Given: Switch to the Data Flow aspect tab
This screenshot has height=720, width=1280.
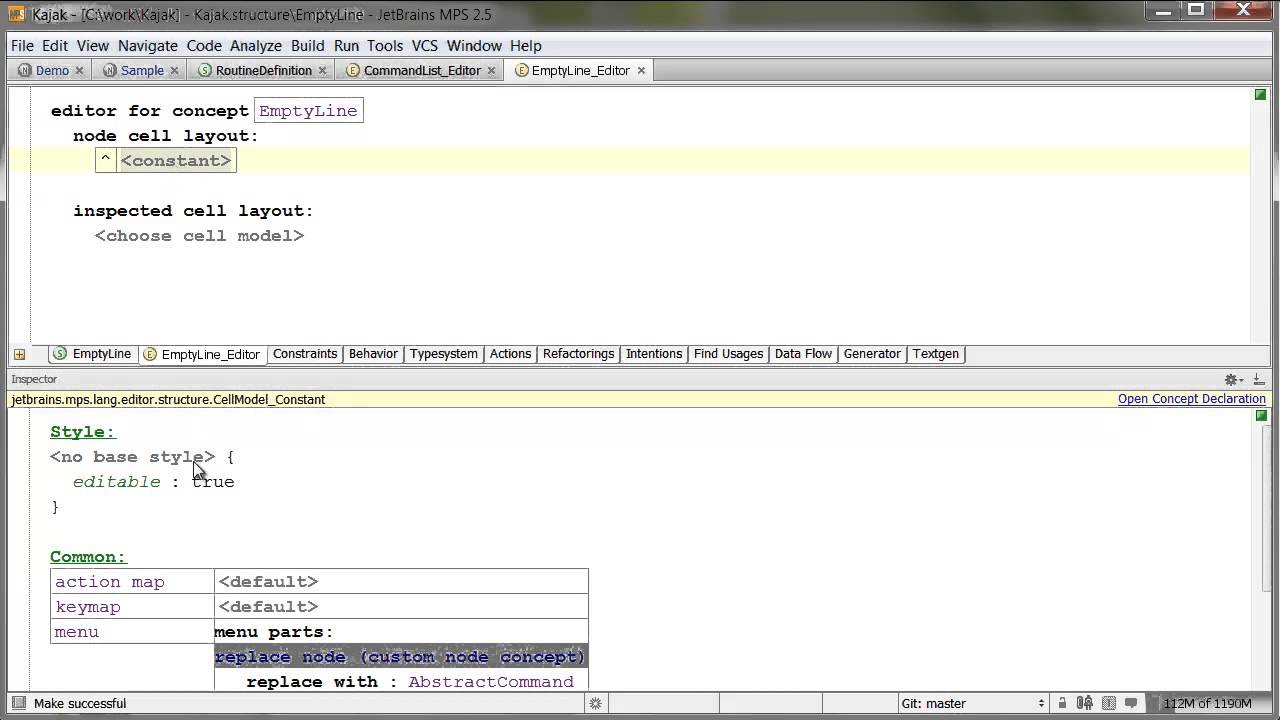Looking at the screenshot, I should [803, 354].
